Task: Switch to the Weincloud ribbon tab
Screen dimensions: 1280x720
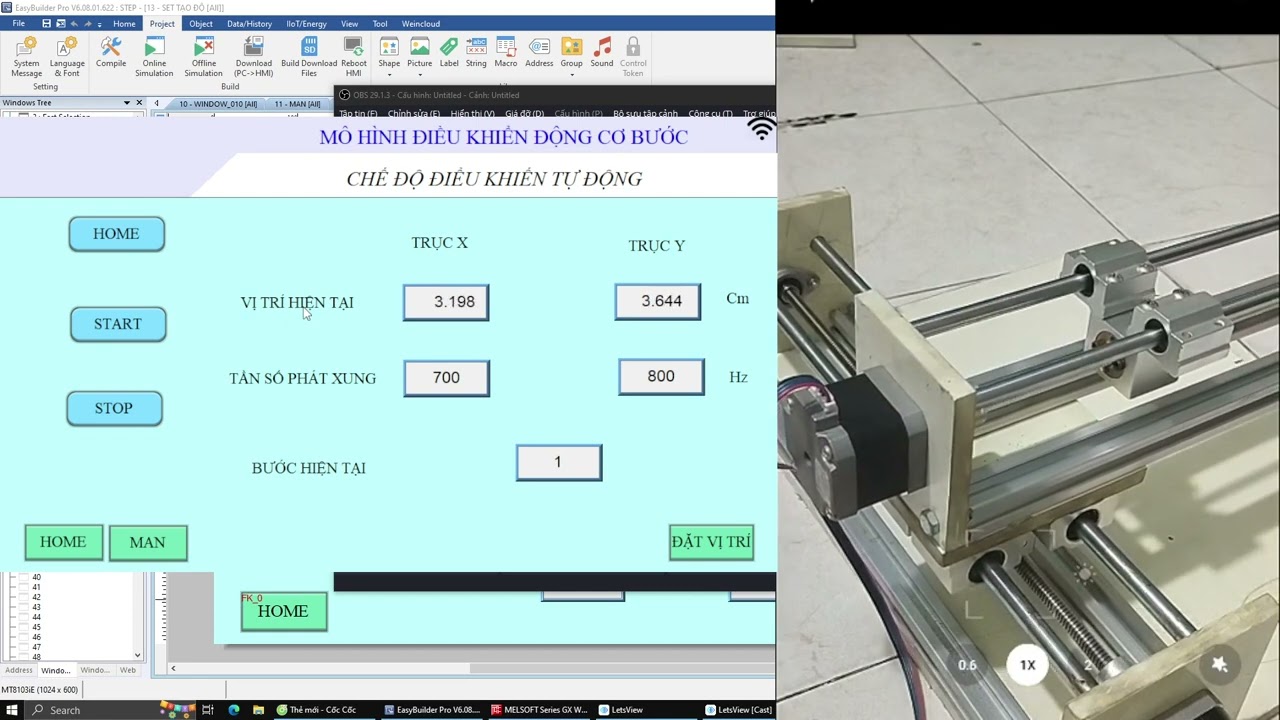Action: pyautogui.click(x=420, y=23)
